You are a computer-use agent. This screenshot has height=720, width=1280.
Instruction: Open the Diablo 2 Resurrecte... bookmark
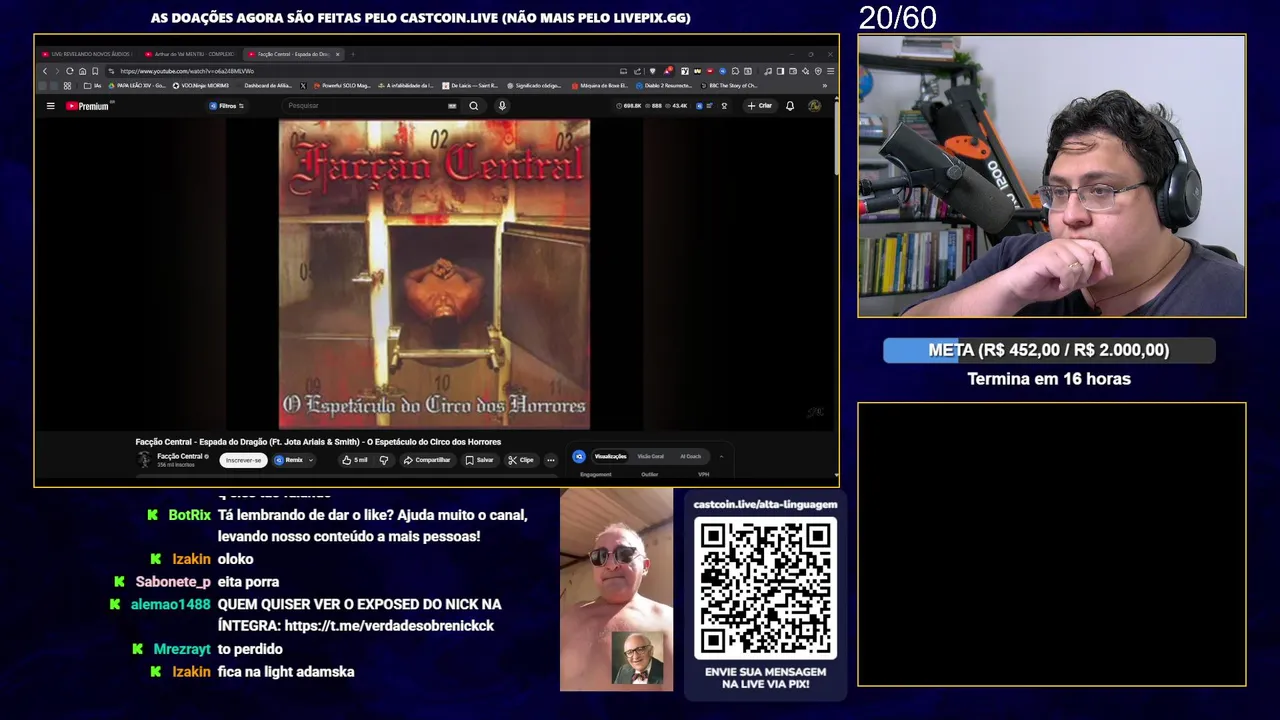663,86
